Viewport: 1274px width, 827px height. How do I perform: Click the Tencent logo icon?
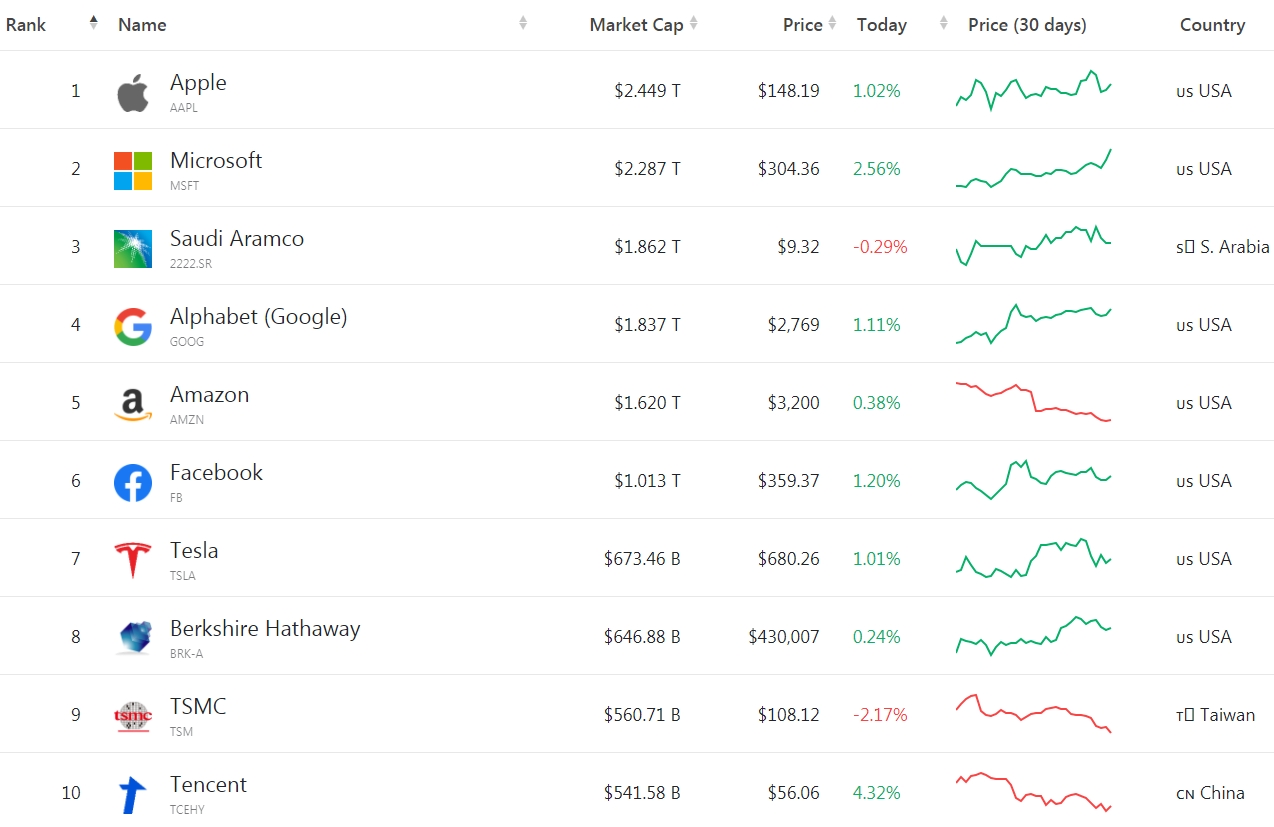point(133,795)
